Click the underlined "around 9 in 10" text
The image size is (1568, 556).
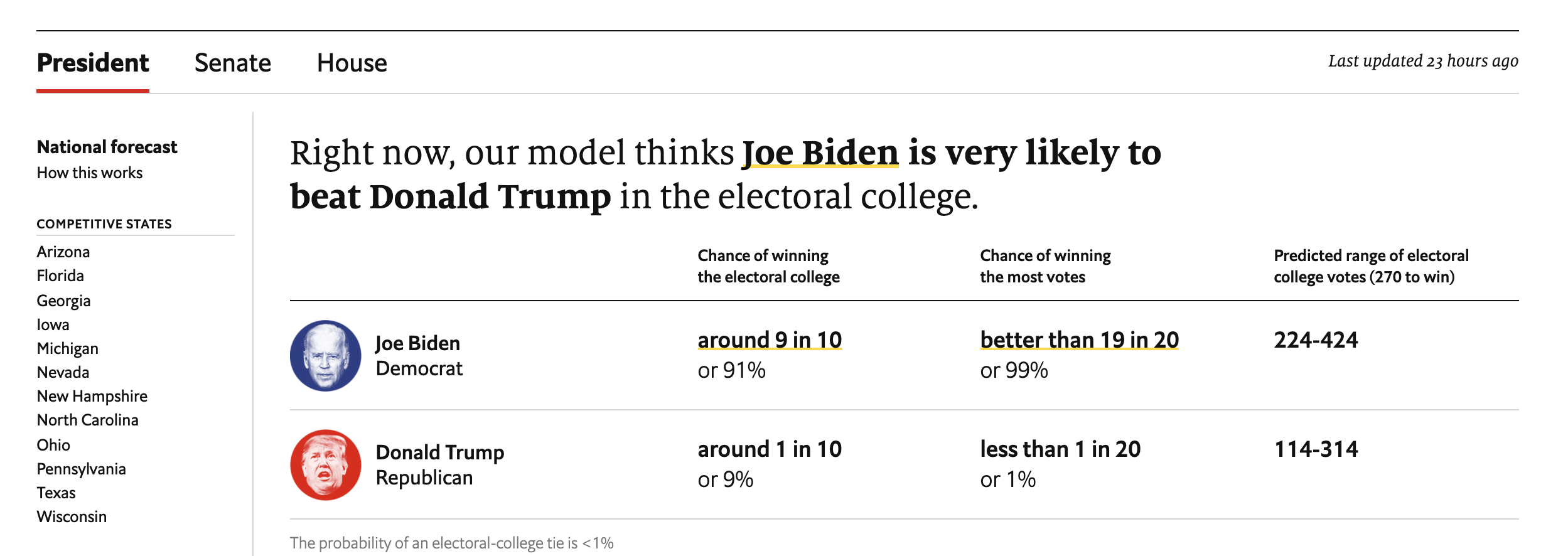point(770,339)
